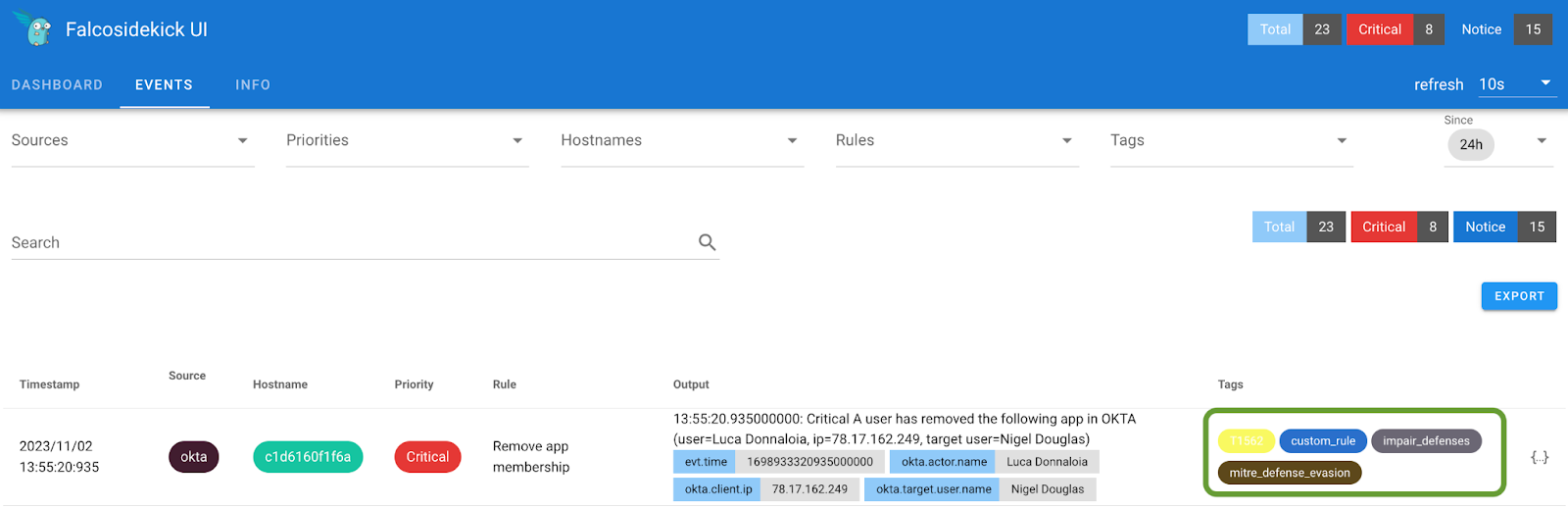Open the JSON details braces icon
1568x509 pixels.
point(1540,457)
